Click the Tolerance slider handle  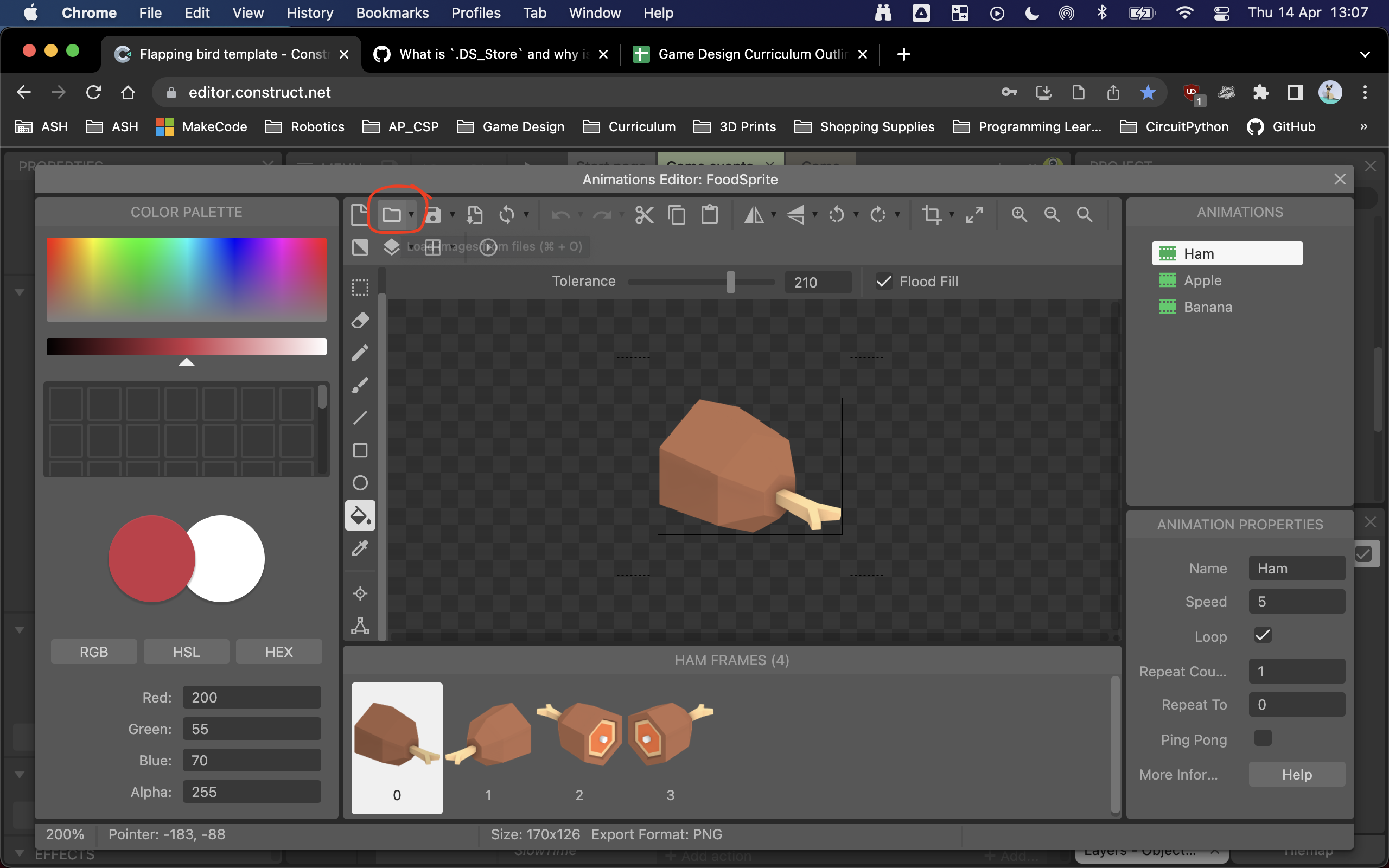[x=731, y=282]
